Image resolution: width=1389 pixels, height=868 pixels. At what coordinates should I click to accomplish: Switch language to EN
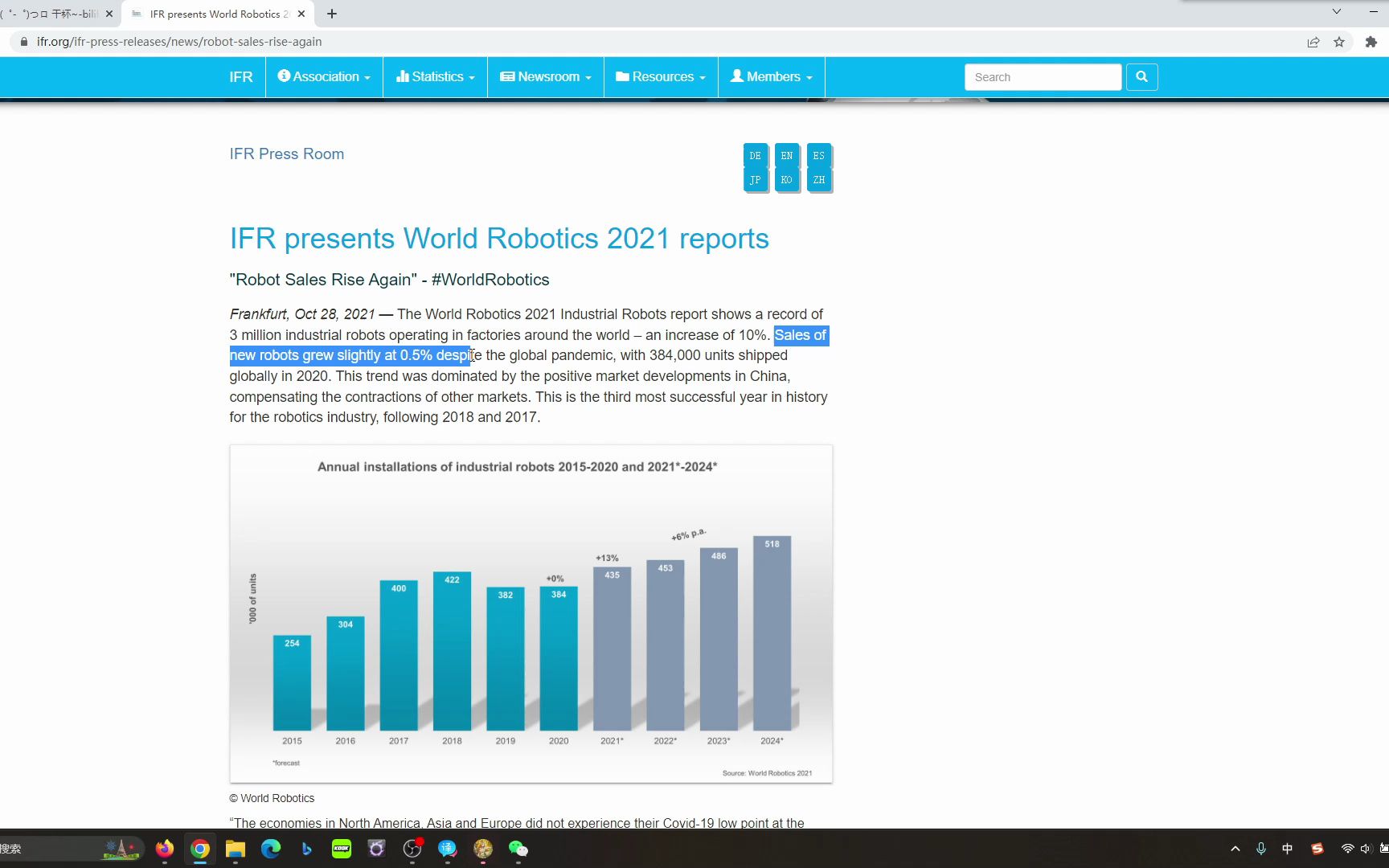[787, 156]
